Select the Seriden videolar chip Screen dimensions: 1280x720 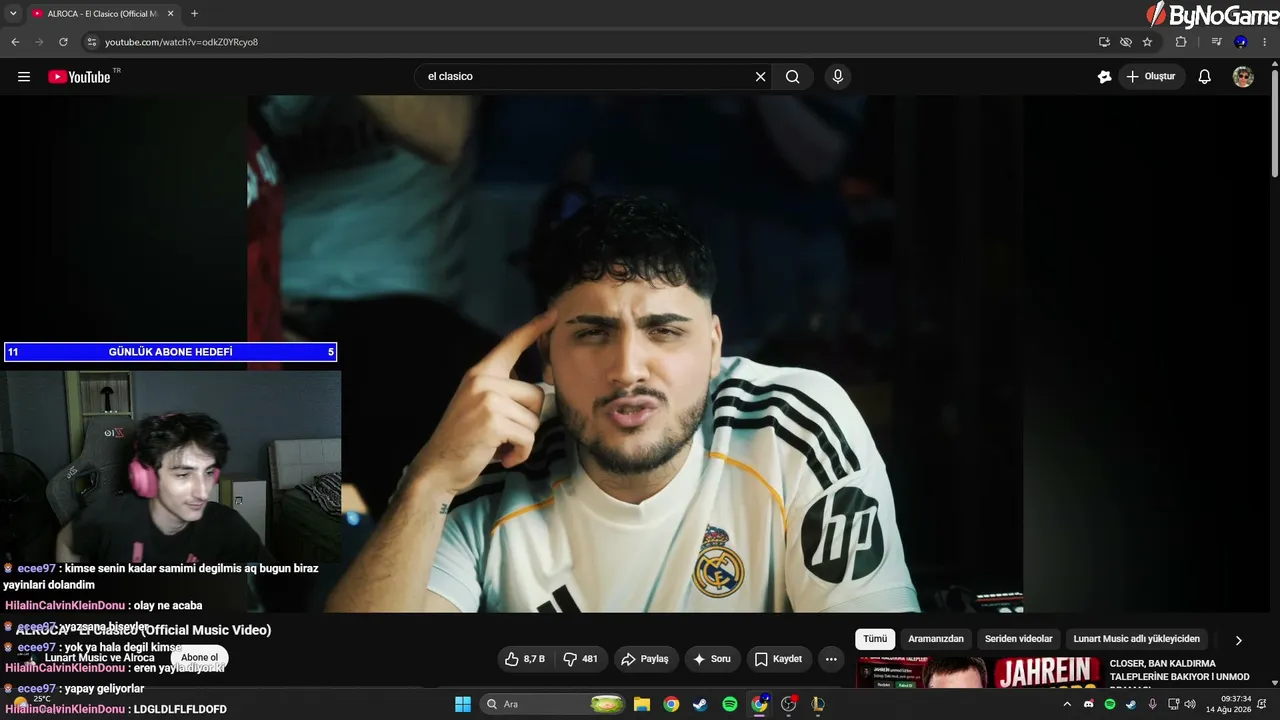tap(1019, 639)
